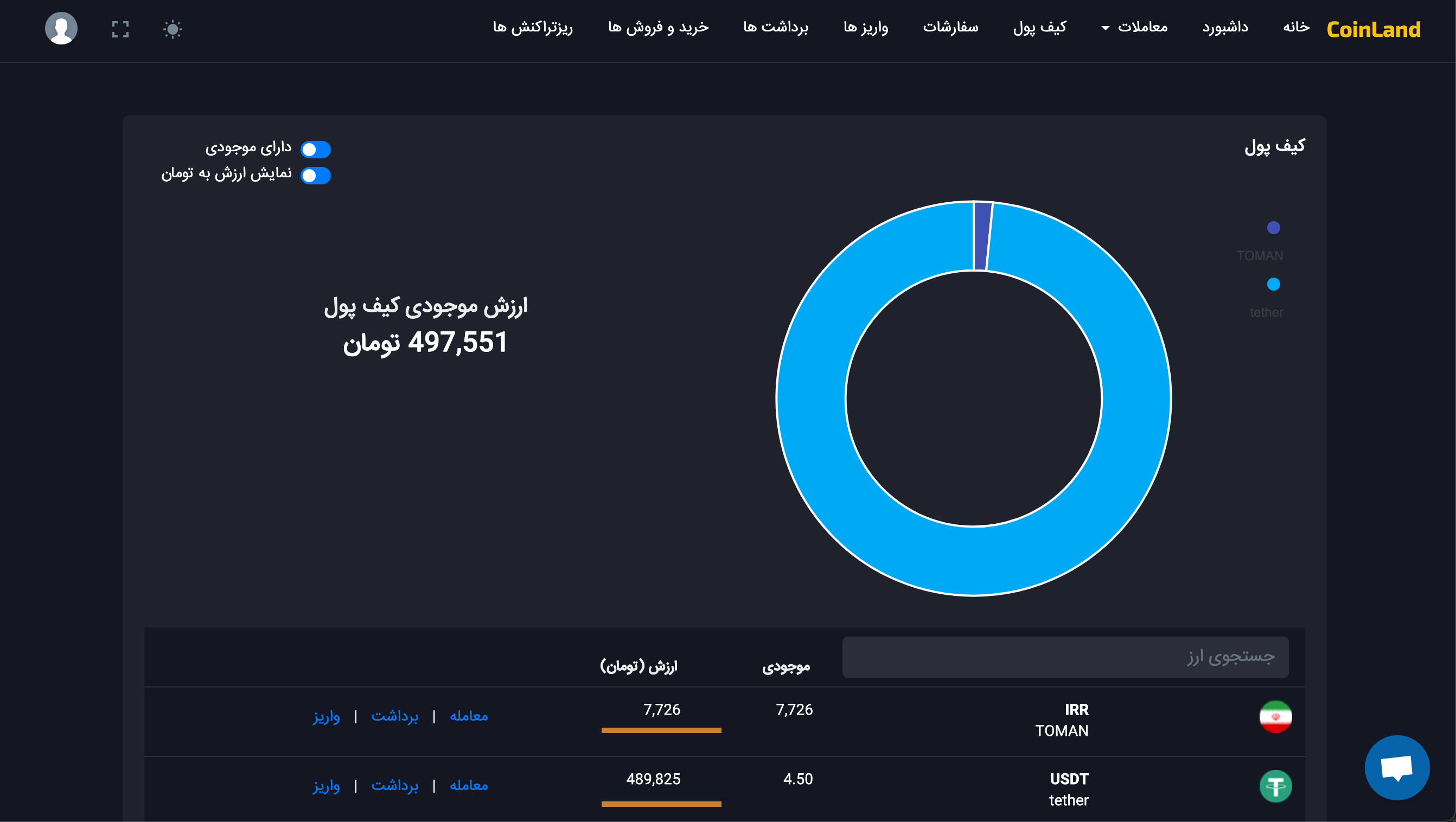Image resolution: width=1456 pixels, height=822 pixels.
Task: Click the green USDT tether icon
Action: click(1275, 786)
